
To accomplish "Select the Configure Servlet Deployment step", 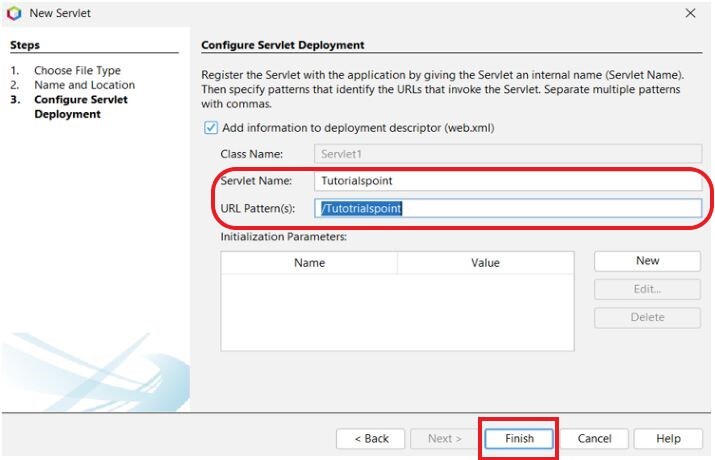I will coord(80,107).
